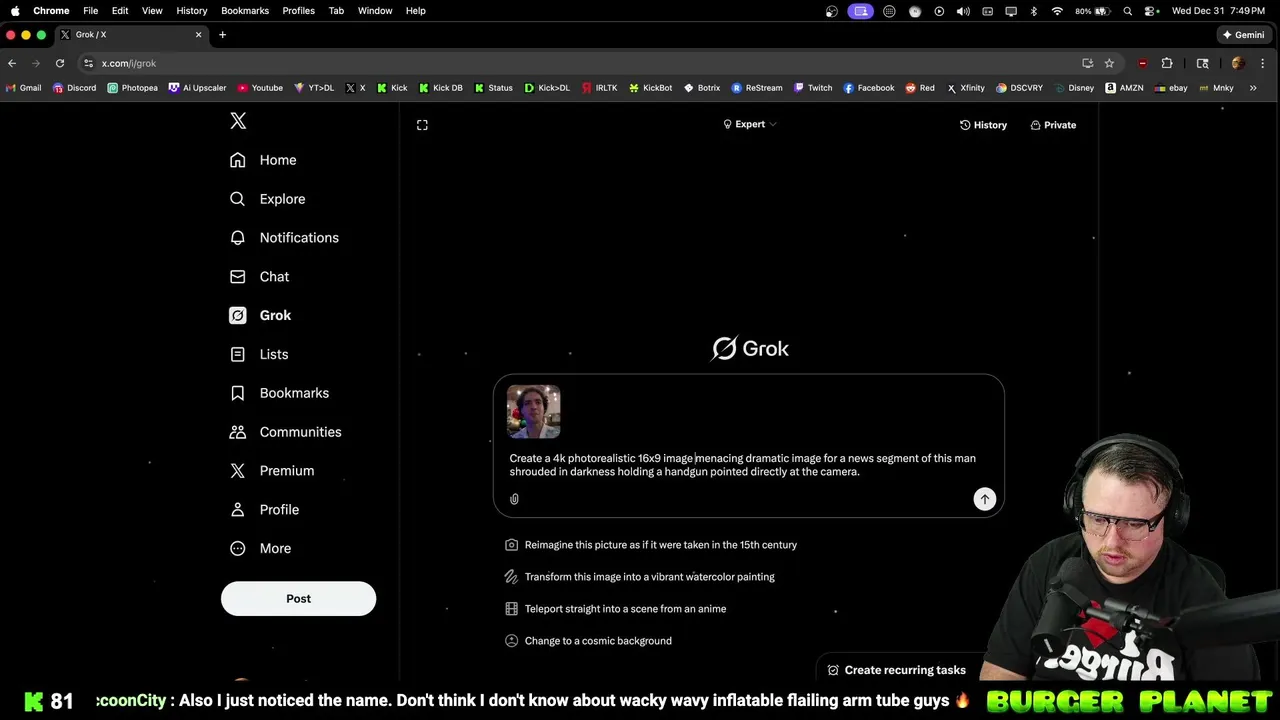Open Chrome extensions puzzle icon

click(1167, 63)
